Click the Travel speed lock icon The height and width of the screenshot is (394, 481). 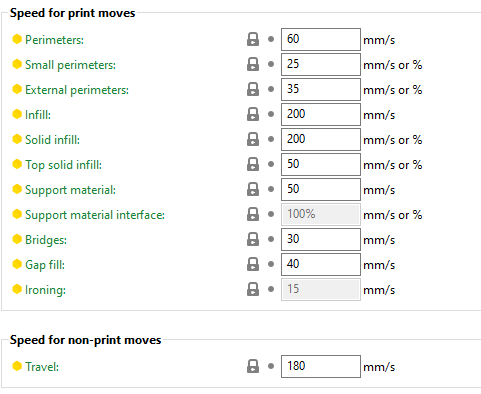tap(253, 366)
